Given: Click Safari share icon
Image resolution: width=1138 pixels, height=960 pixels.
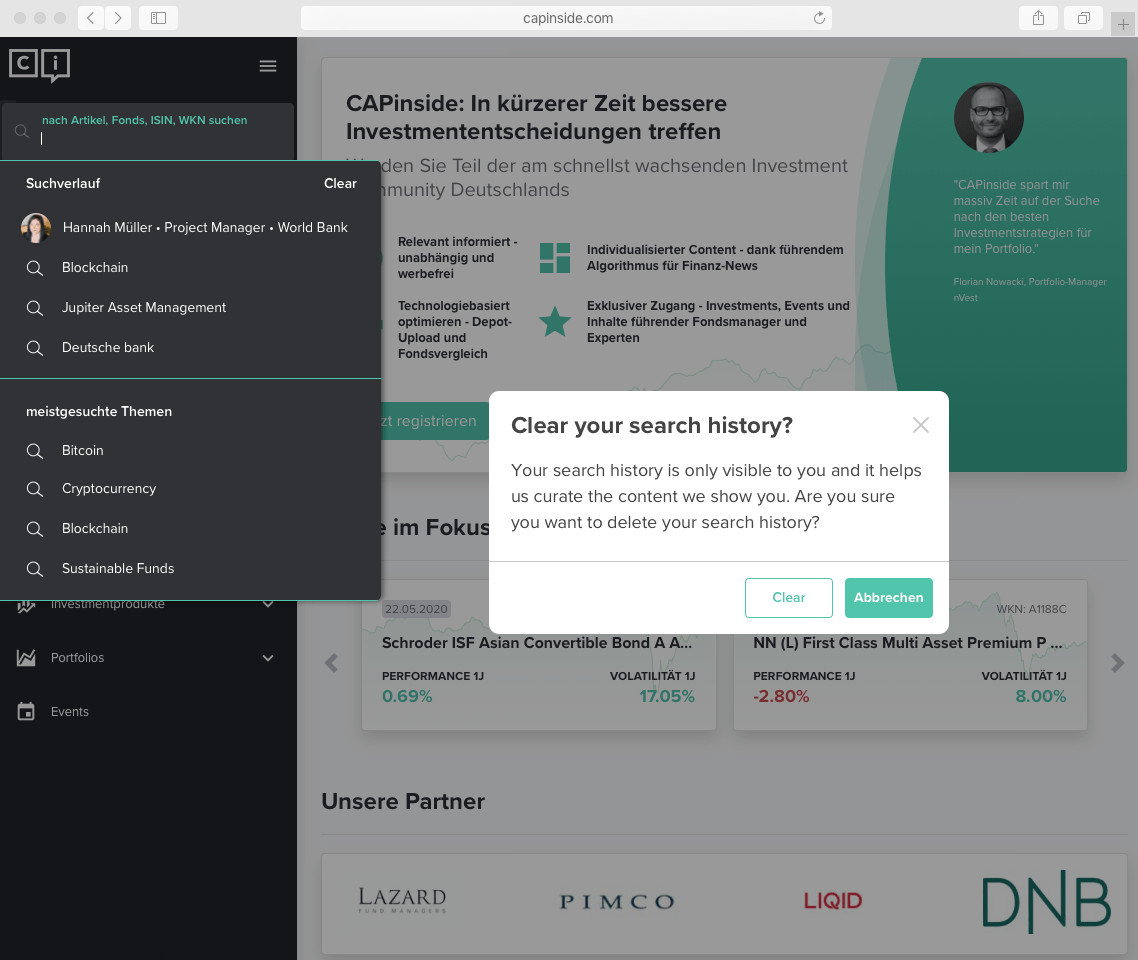Looking at the screenshot, I should [x=1039, y=18].
